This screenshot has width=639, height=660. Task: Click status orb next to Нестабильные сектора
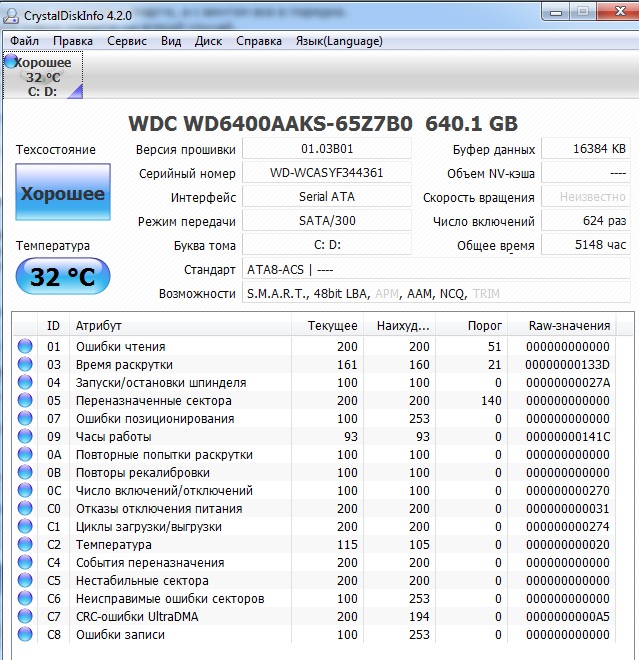point(25,581)
